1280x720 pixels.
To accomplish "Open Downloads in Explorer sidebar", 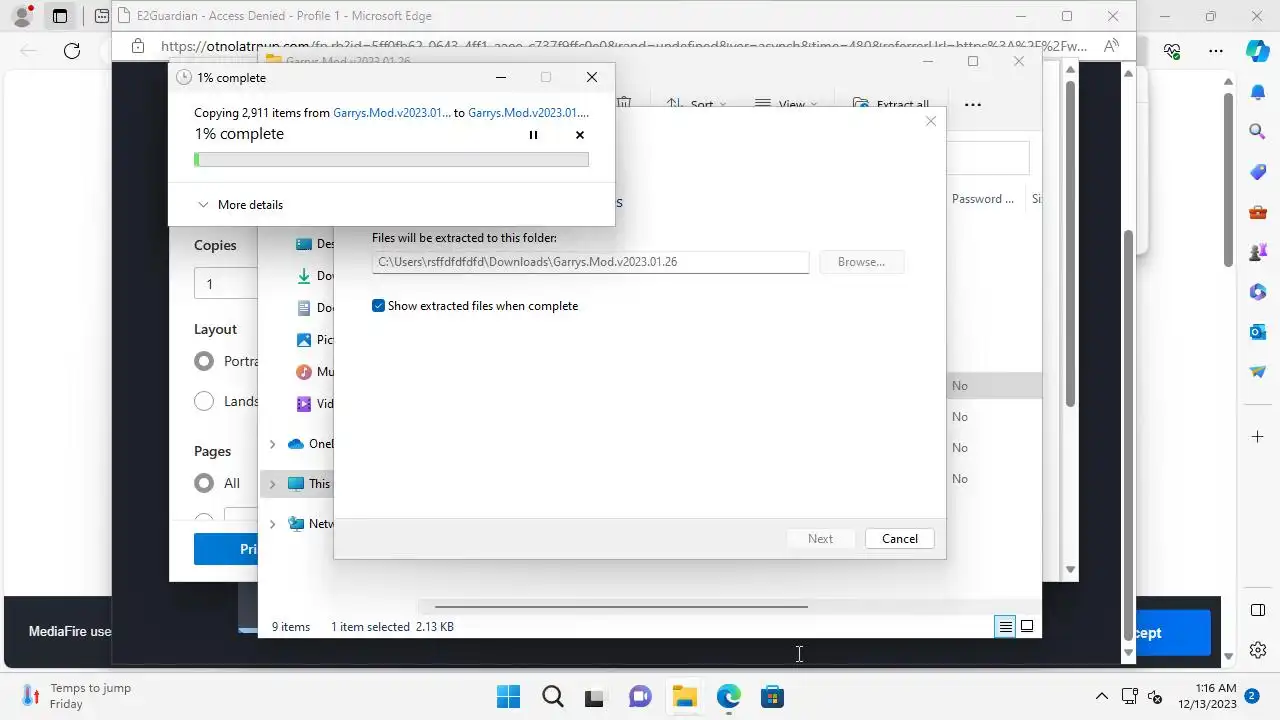I will pos(315,276).
